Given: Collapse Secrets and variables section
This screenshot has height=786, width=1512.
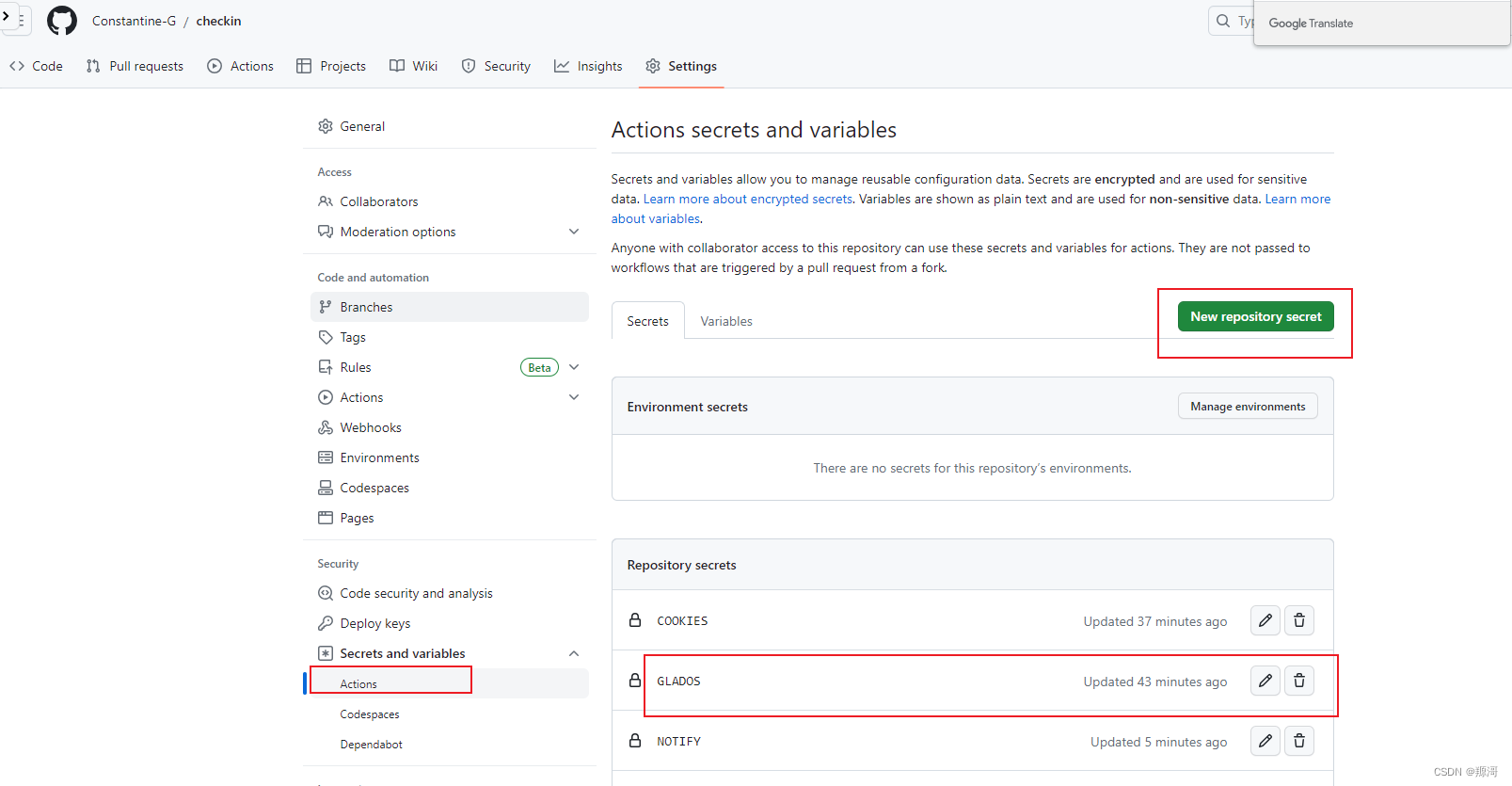Looking at the screenshot, I should pos(574,653).
